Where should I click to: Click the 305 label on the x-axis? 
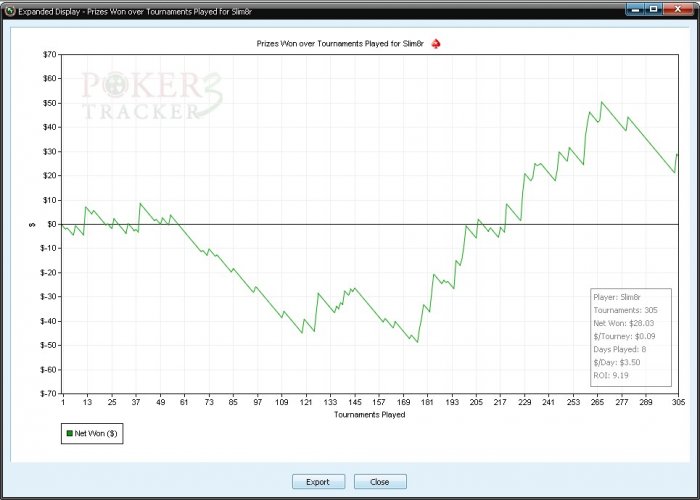point(676,402)
